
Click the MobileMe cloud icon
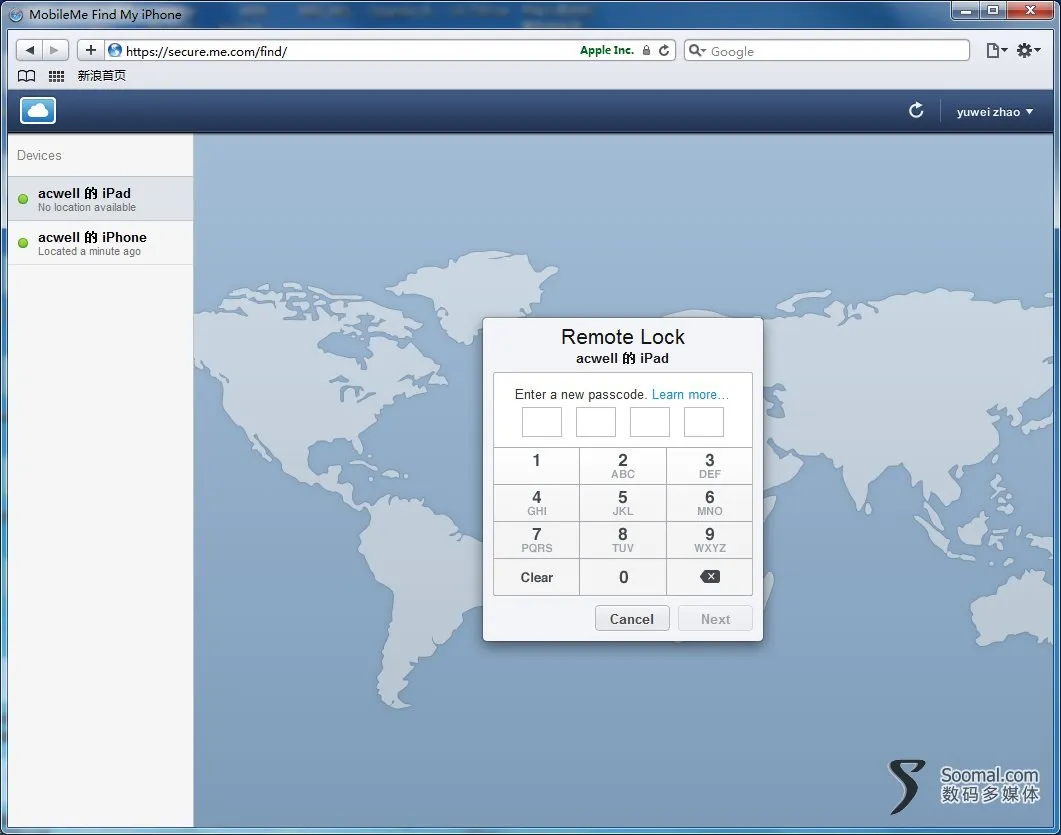click(x=38, y=111)
